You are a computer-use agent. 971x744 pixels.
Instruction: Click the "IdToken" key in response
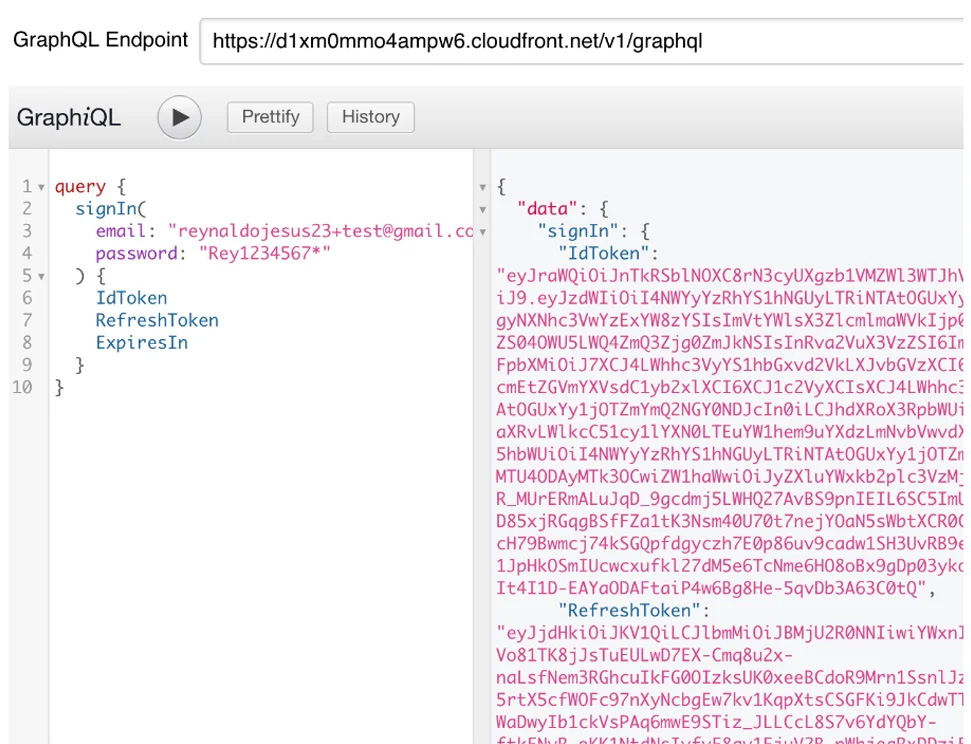(x=604, y=253)
